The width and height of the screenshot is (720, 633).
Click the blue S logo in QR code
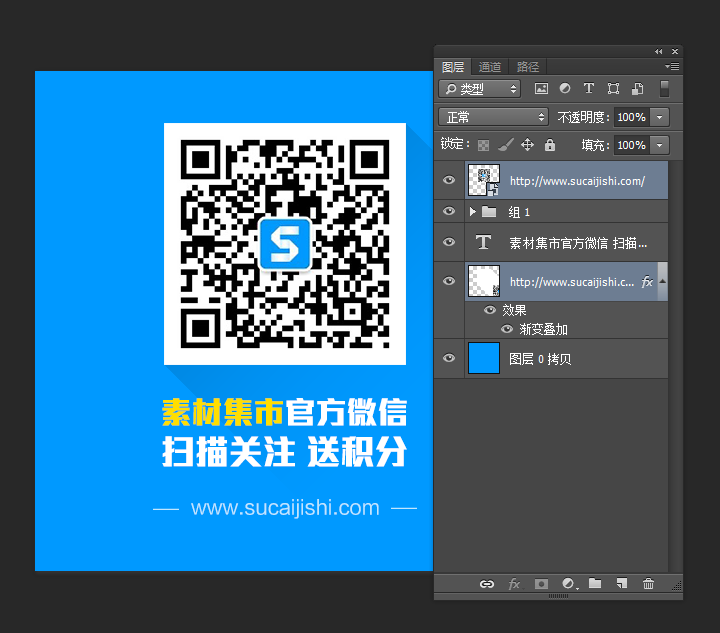tap(285, 244)
